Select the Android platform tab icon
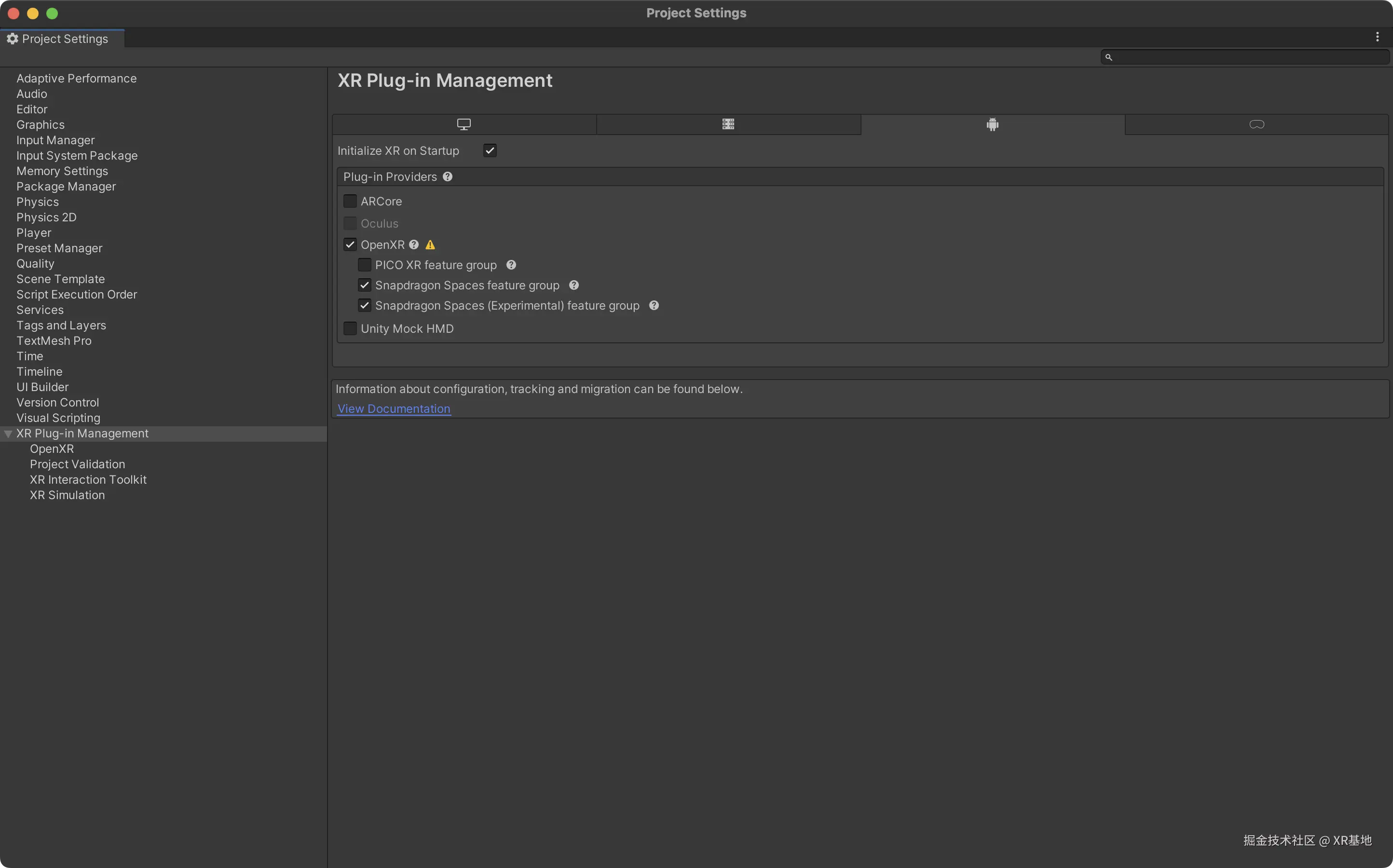Viewport: 1393px width, 868px height. tap(992, 124)
